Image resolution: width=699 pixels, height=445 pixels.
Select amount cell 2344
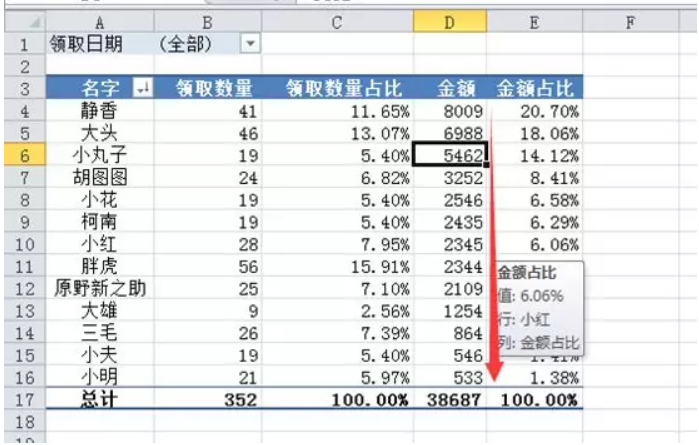click(450, 266)
